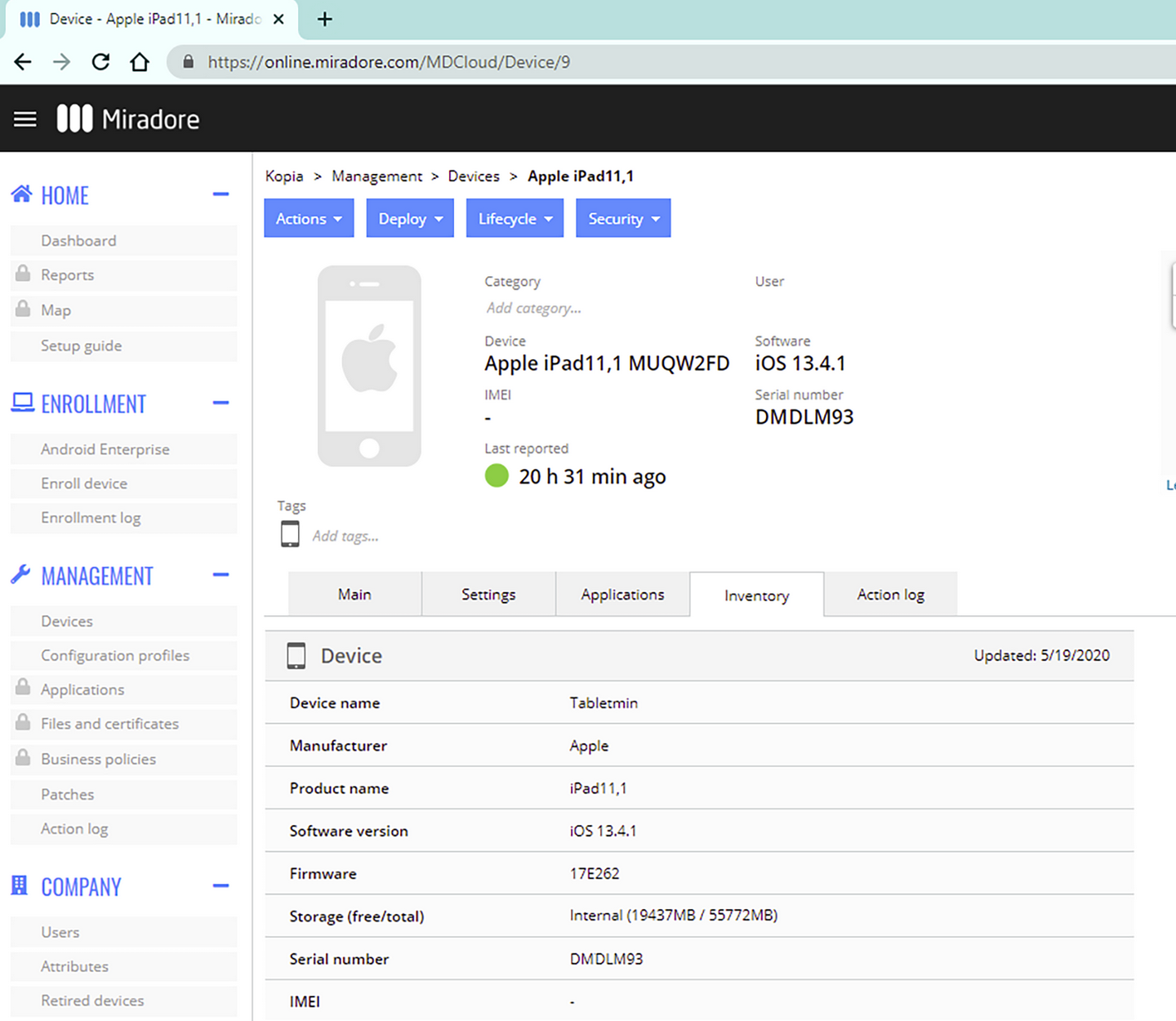Collapse the COMPANY sidebar section
Image resolution: width=1176 pixels, height=1021 pixels.
(x=220, y=885)
